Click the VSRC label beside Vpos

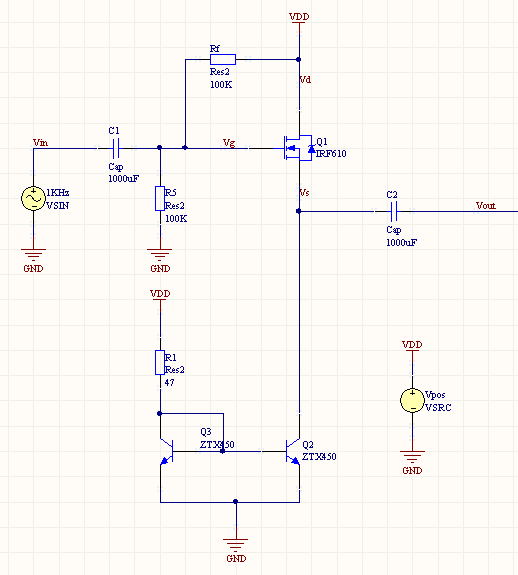coord(438,408)
